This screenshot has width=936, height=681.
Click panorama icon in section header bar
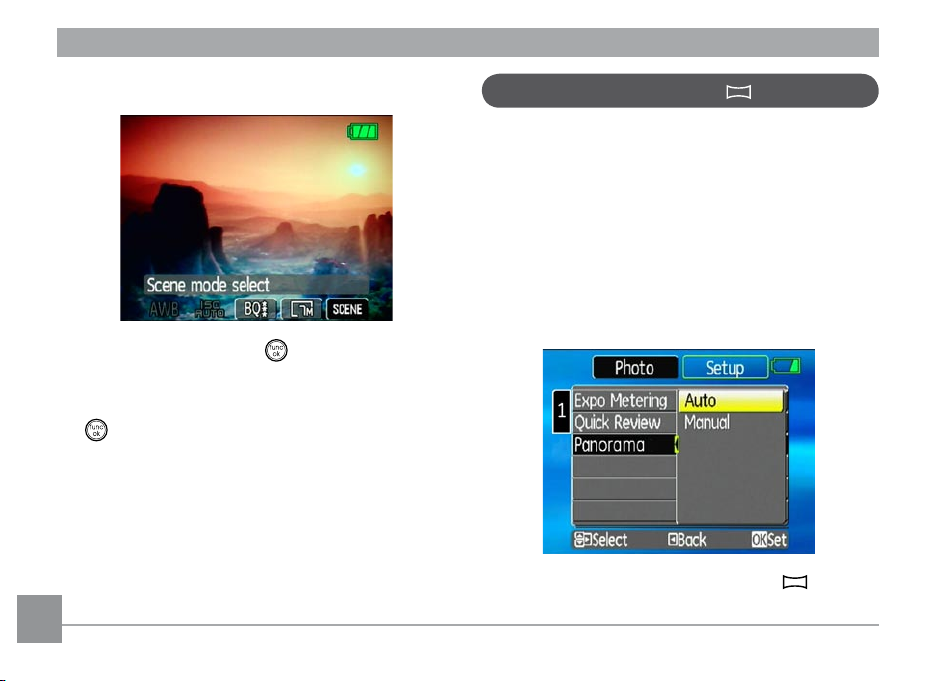(x=737, y=91)
